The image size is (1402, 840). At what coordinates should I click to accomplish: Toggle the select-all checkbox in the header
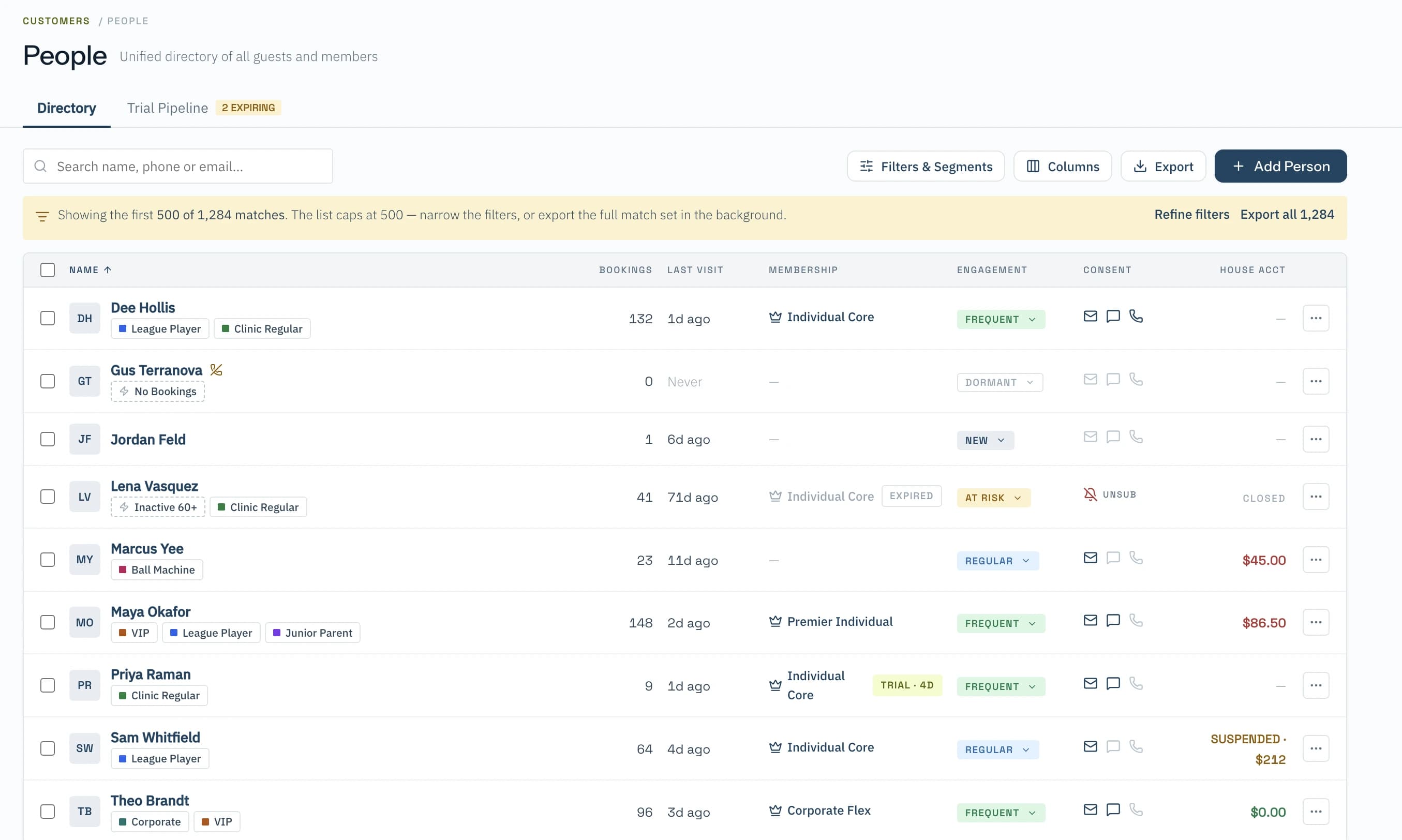coord(48,270)
